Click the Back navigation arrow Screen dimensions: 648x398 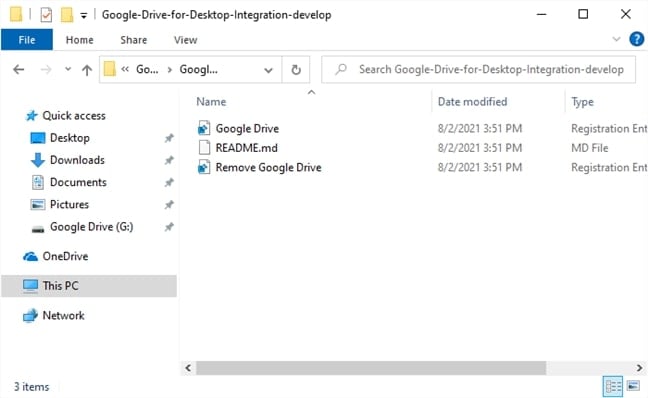click(x=19, y=69)
